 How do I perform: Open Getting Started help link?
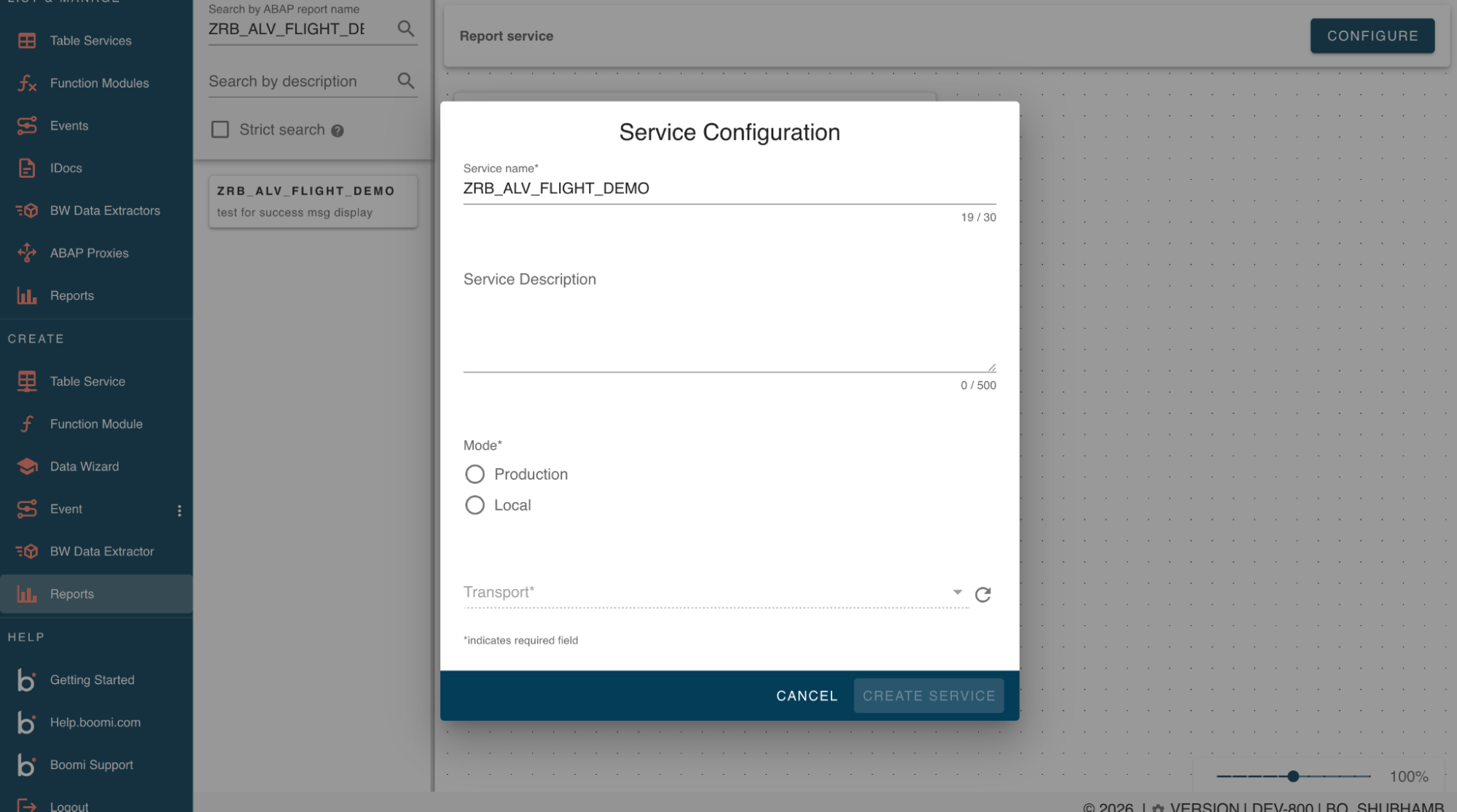click(93, 680)
